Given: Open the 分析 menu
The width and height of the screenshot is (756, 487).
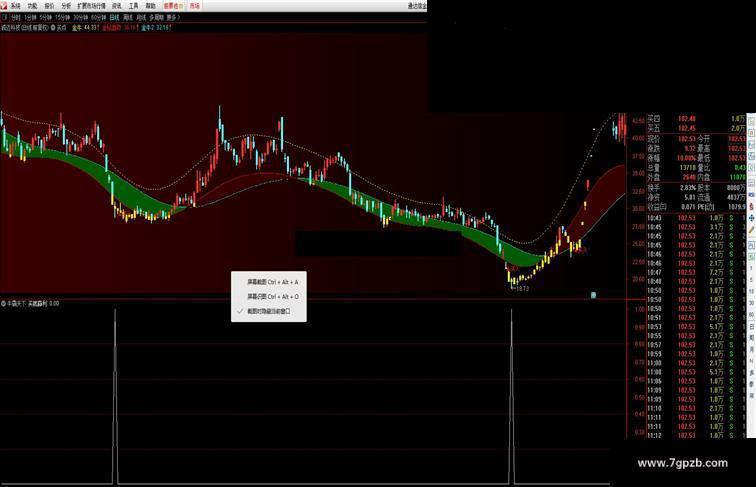Looking at the screenshot, I should [66, 6].
